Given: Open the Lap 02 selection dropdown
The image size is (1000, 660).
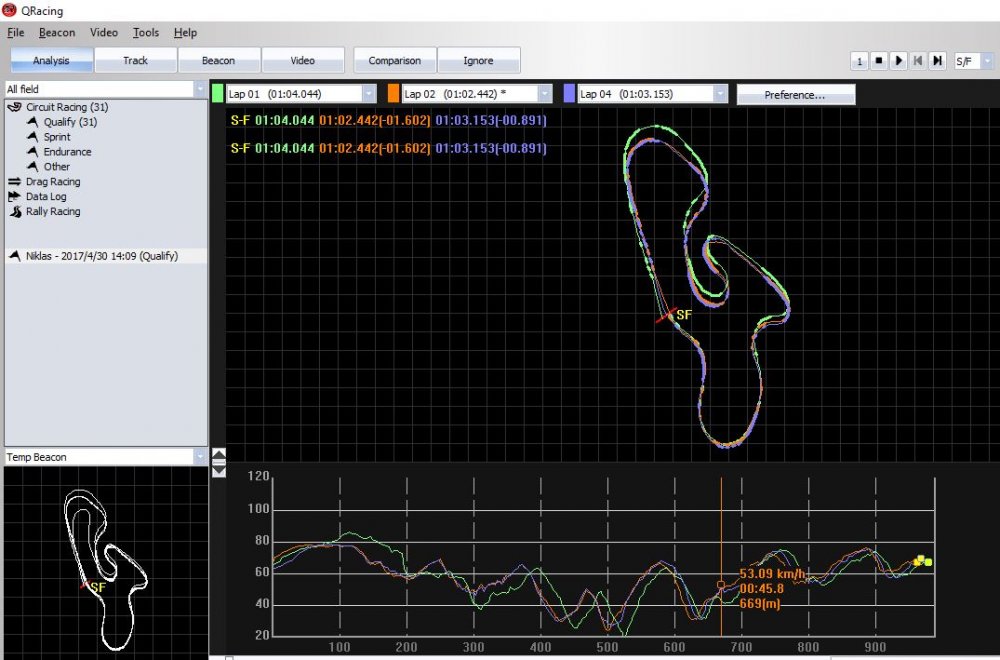Looking at the screenshot, I should (544, 94).
